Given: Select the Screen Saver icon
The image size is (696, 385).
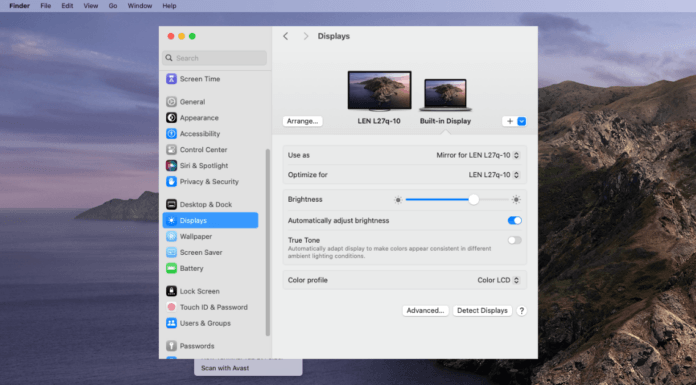Looking at the screenshot, I should coord(171,252).
